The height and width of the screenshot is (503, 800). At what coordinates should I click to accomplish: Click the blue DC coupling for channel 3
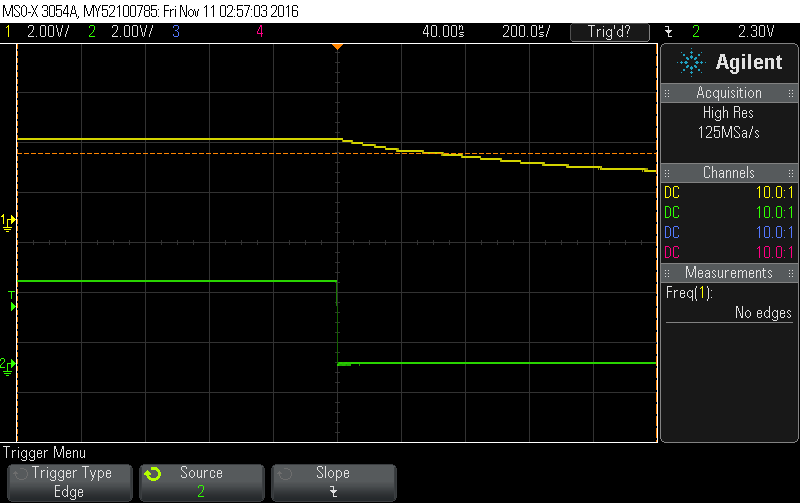[x=672, y=233]
